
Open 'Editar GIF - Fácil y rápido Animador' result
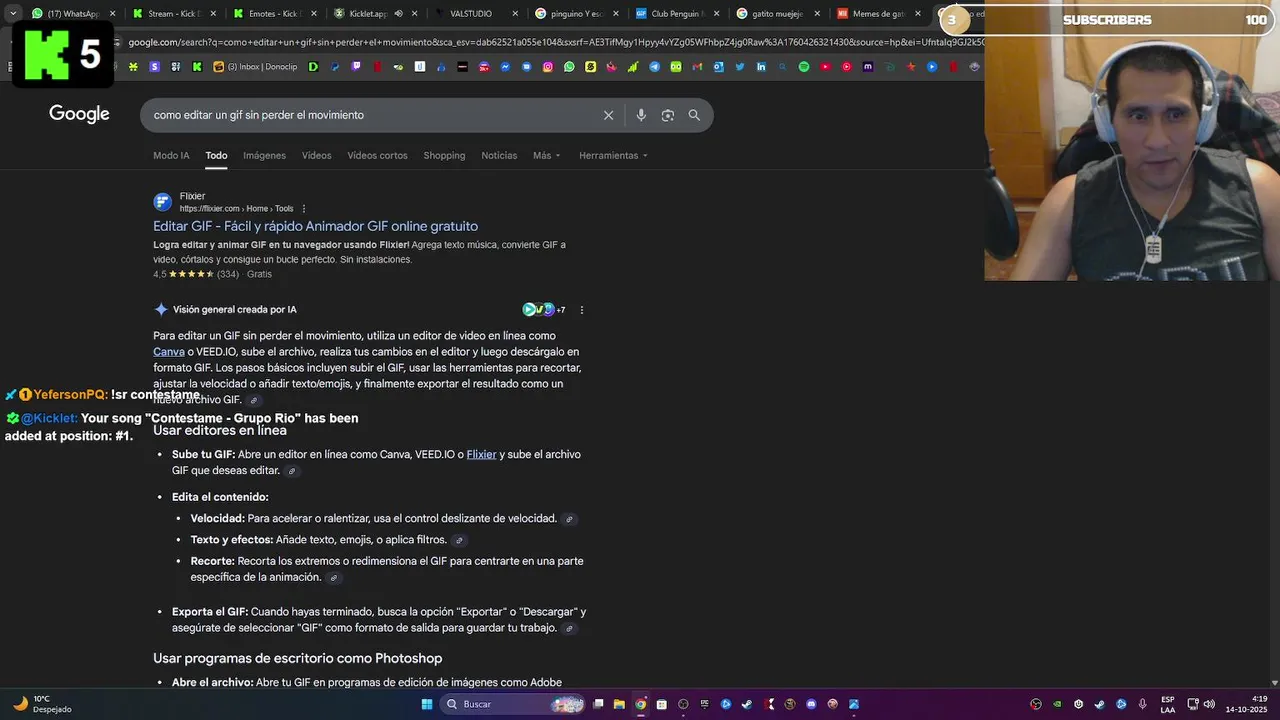tap(315, 226)
